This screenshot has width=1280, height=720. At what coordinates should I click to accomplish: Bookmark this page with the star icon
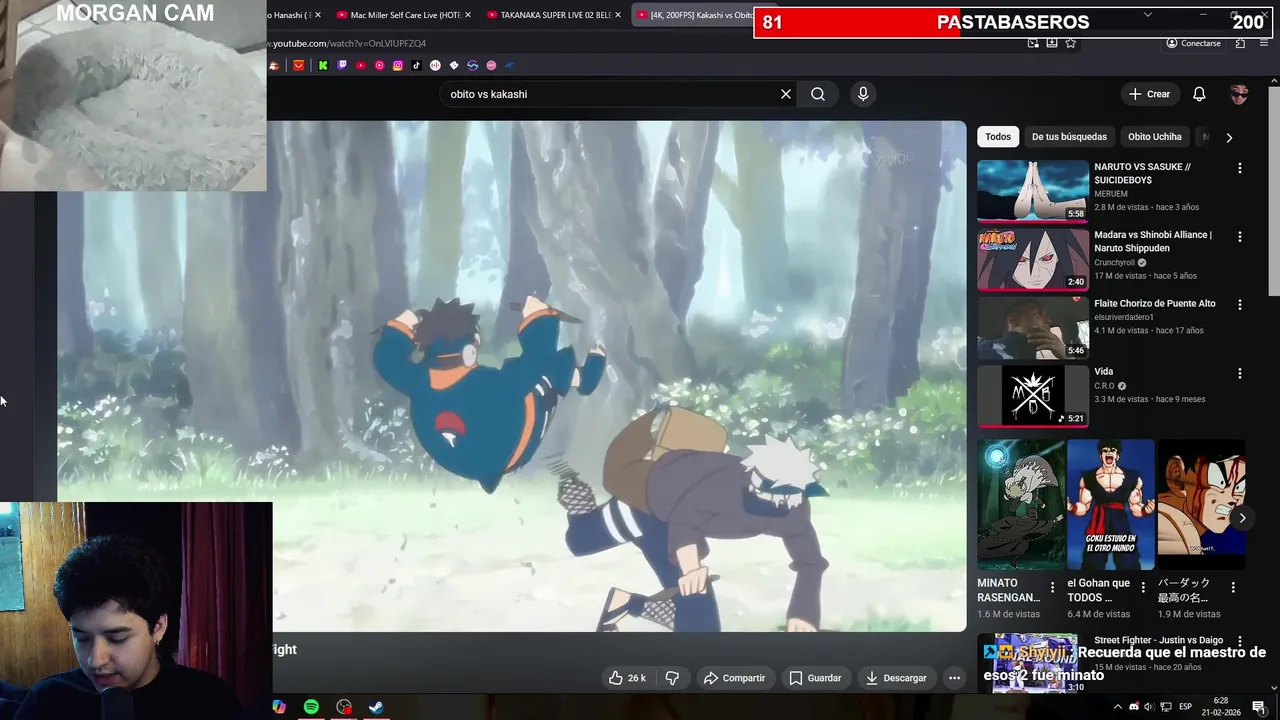tap(1070, 43)
